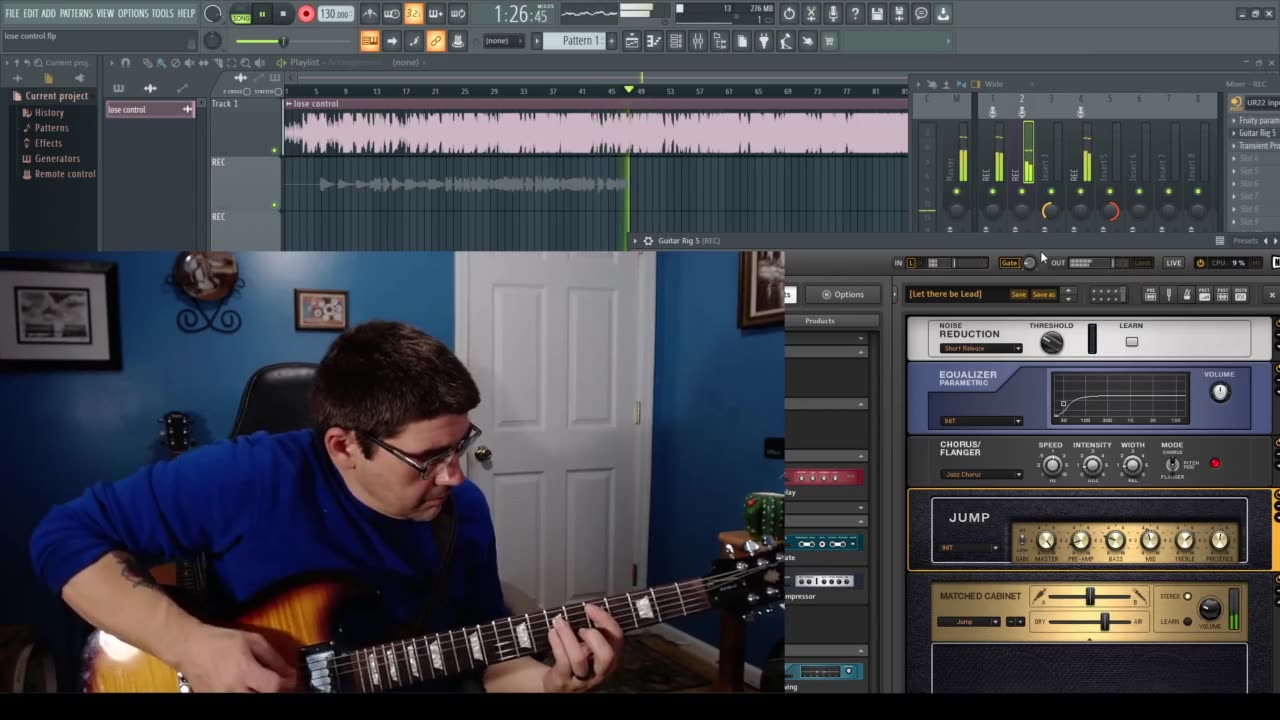Open the EDIT menu
Screen dimensions: 1280x720
tap(31, 13)
